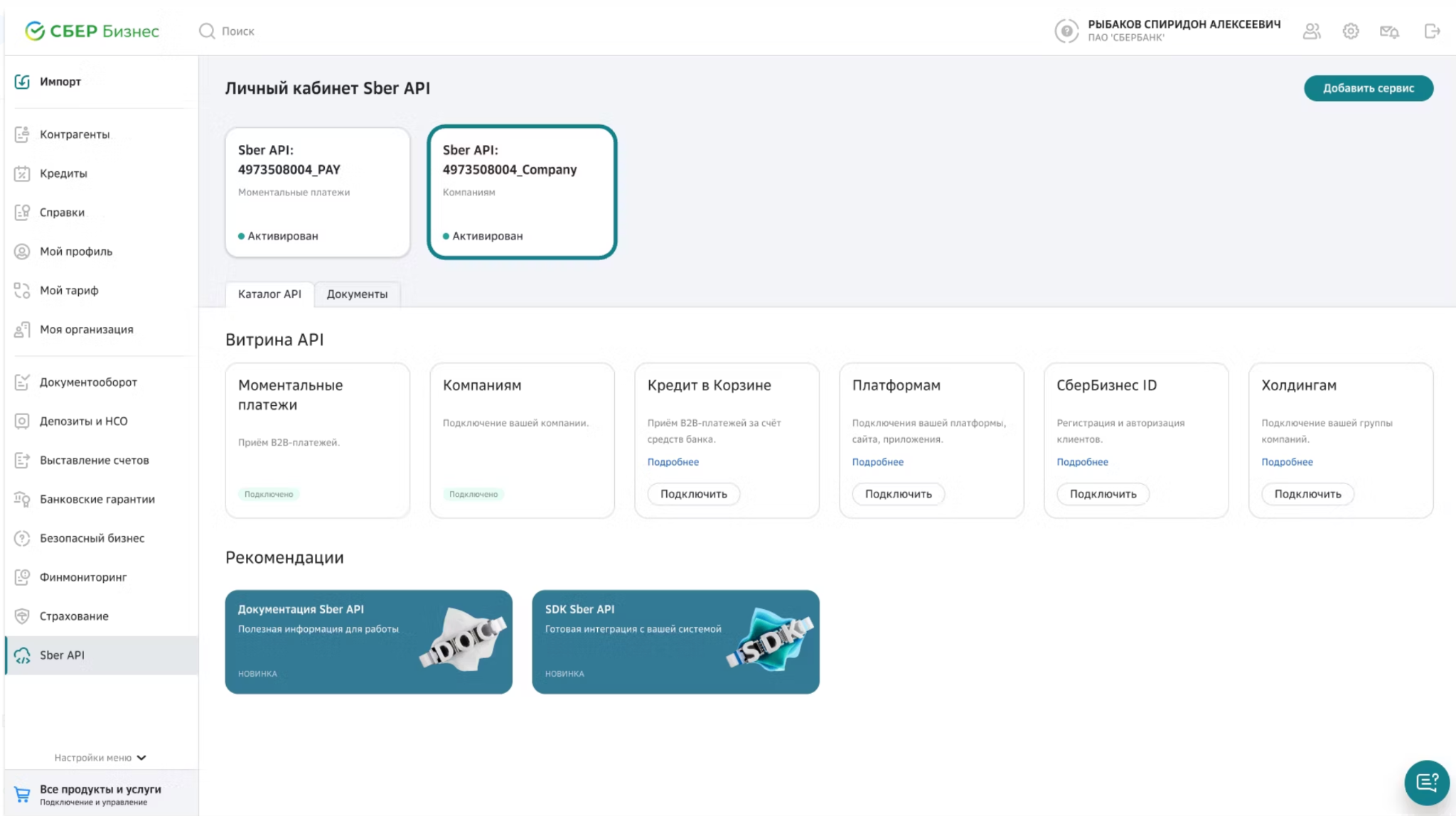Click the logout icon
1456x816 pixels.
[x=1432, y=31]
